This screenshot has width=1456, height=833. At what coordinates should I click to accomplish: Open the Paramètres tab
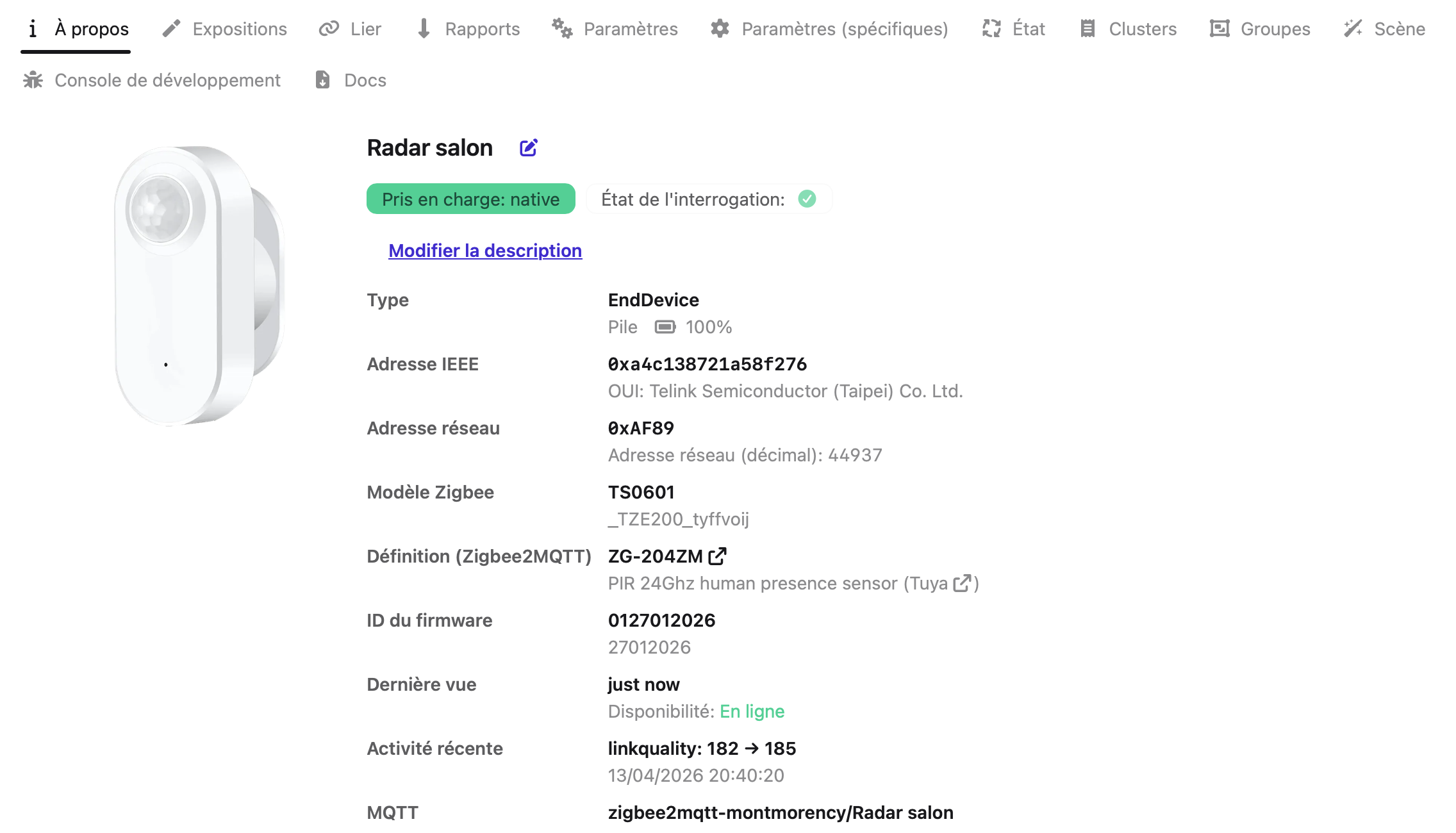click(615, 29)
